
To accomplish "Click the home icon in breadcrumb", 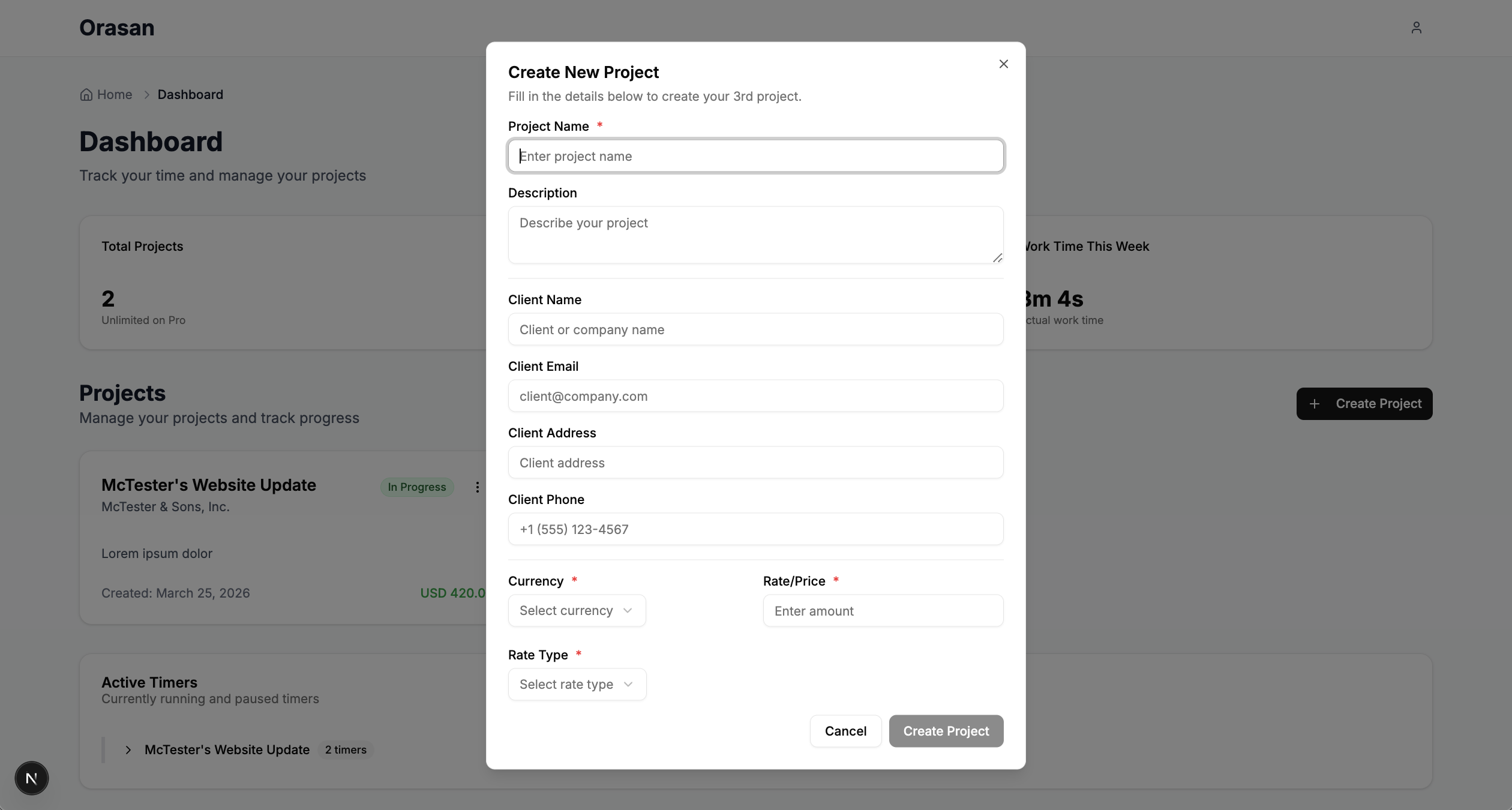I will tap(86, 95).
